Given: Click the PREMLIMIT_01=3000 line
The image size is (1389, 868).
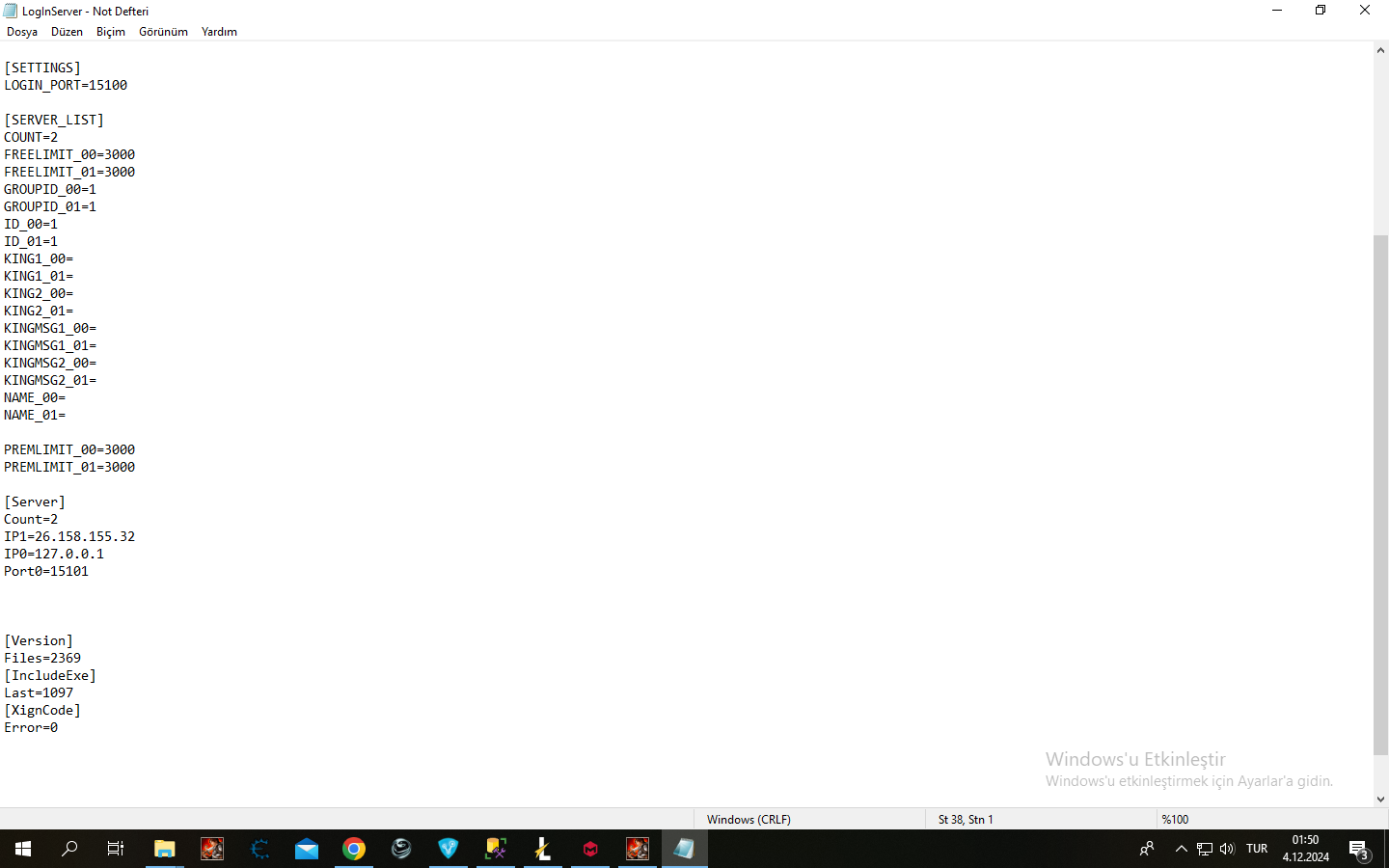Looking at the screenshot, I should click(x=69, y=467).
